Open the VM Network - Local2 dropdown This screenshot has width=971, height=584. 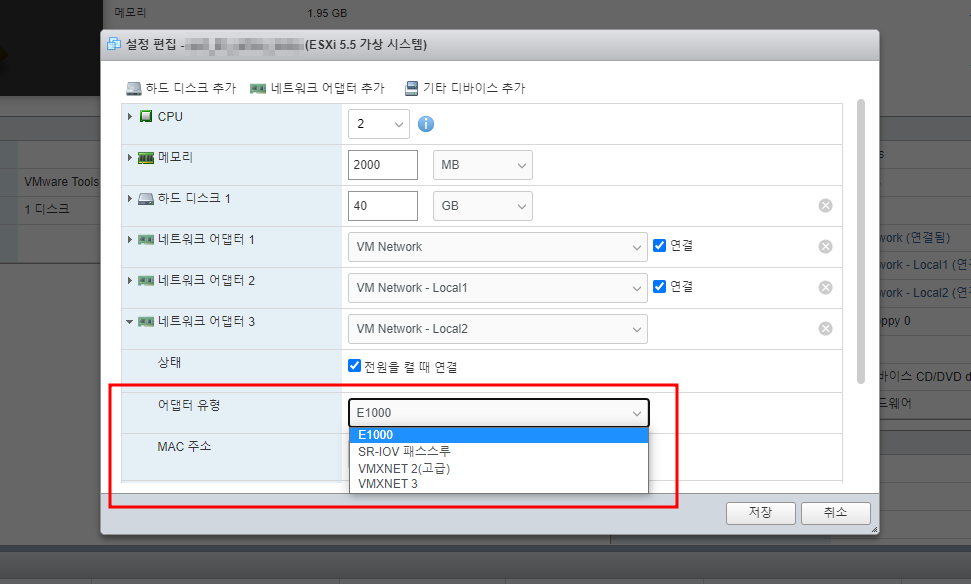coord(497,329)
